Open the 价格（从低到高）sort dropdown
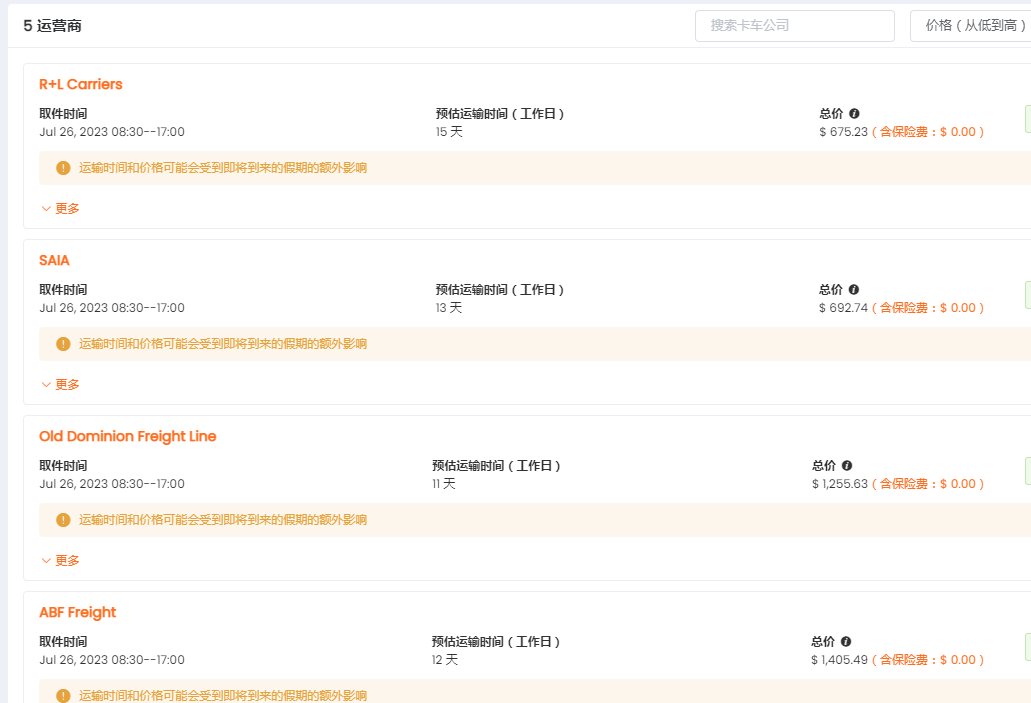This screenshot has width=1031, height=703. (970, 26)
